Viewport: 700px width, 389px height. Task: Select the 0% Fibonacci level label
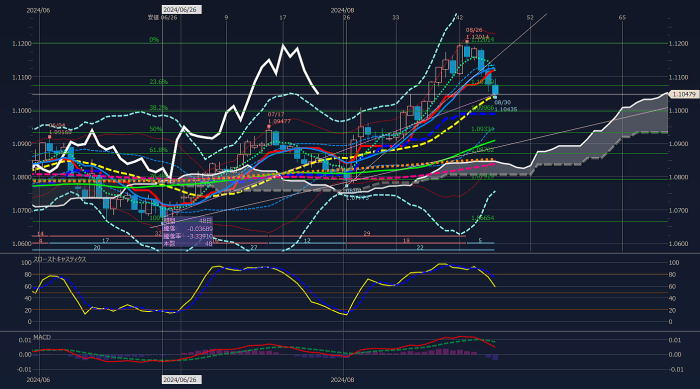pyautogui.click(x=154, y=40)
